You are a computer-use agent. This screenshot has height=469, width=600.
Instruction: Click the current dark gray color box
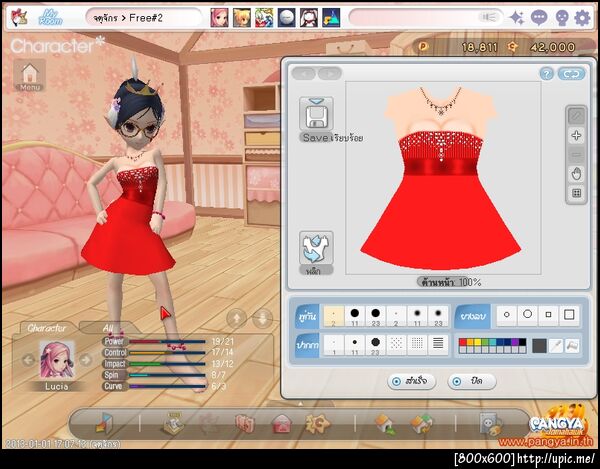[539, 346]
